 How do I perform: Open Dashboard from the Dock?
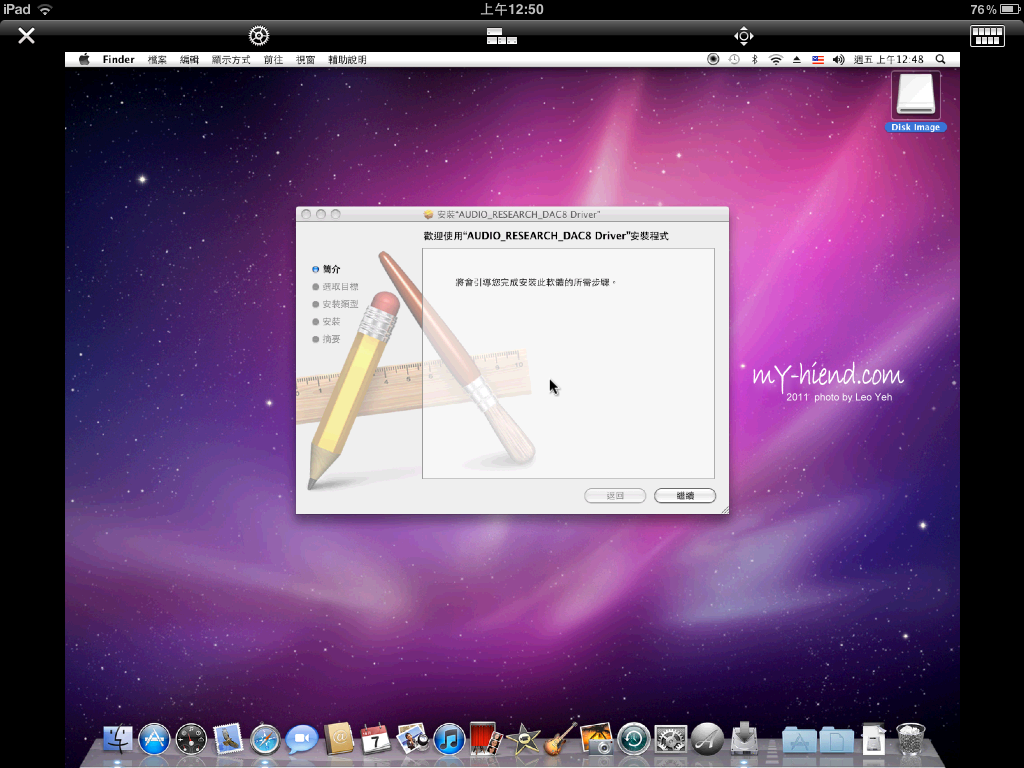tap(191, 740)
